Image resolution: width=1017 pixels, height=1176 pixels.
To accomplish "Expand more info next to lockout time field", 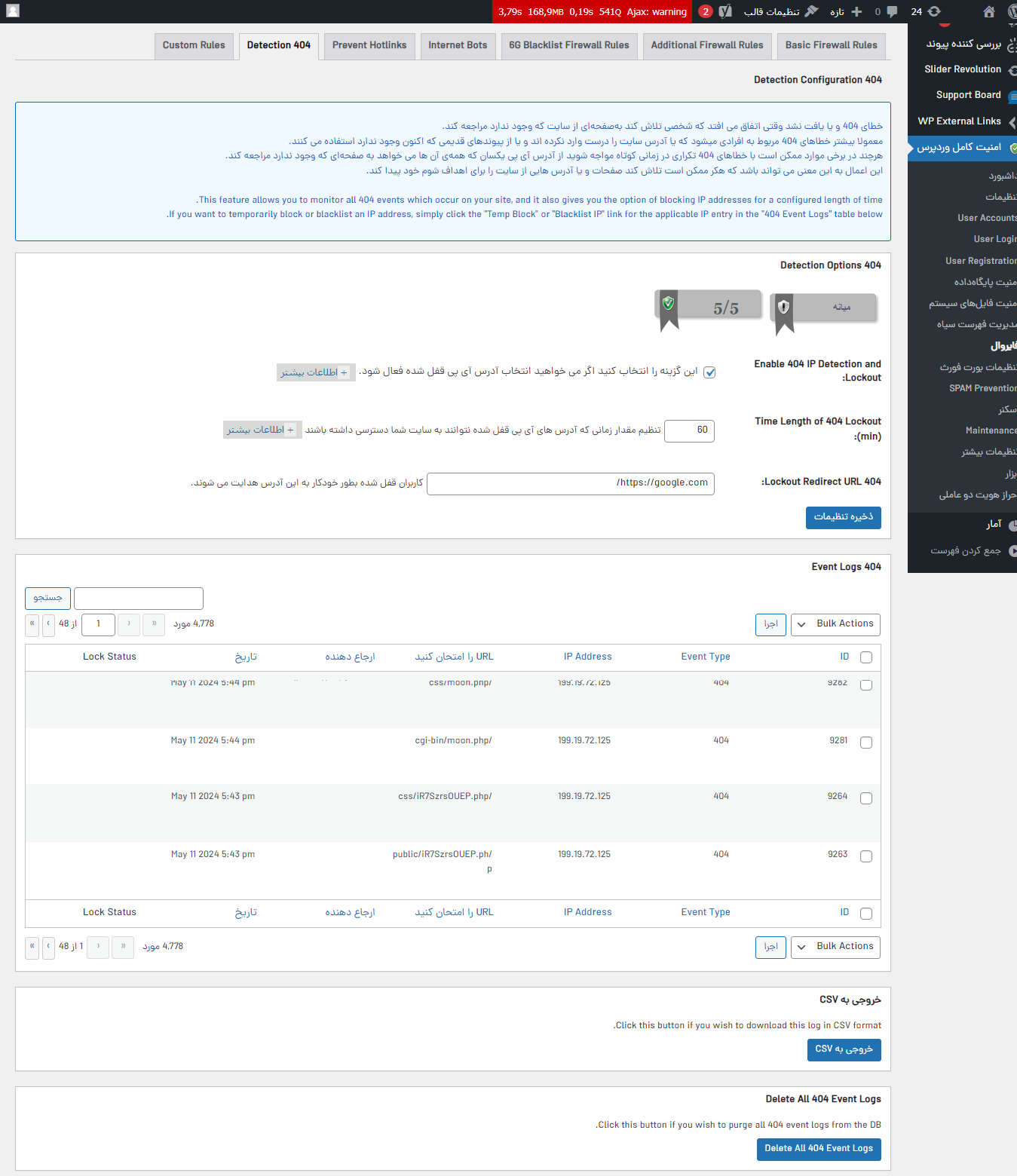I will click(262, 430).
